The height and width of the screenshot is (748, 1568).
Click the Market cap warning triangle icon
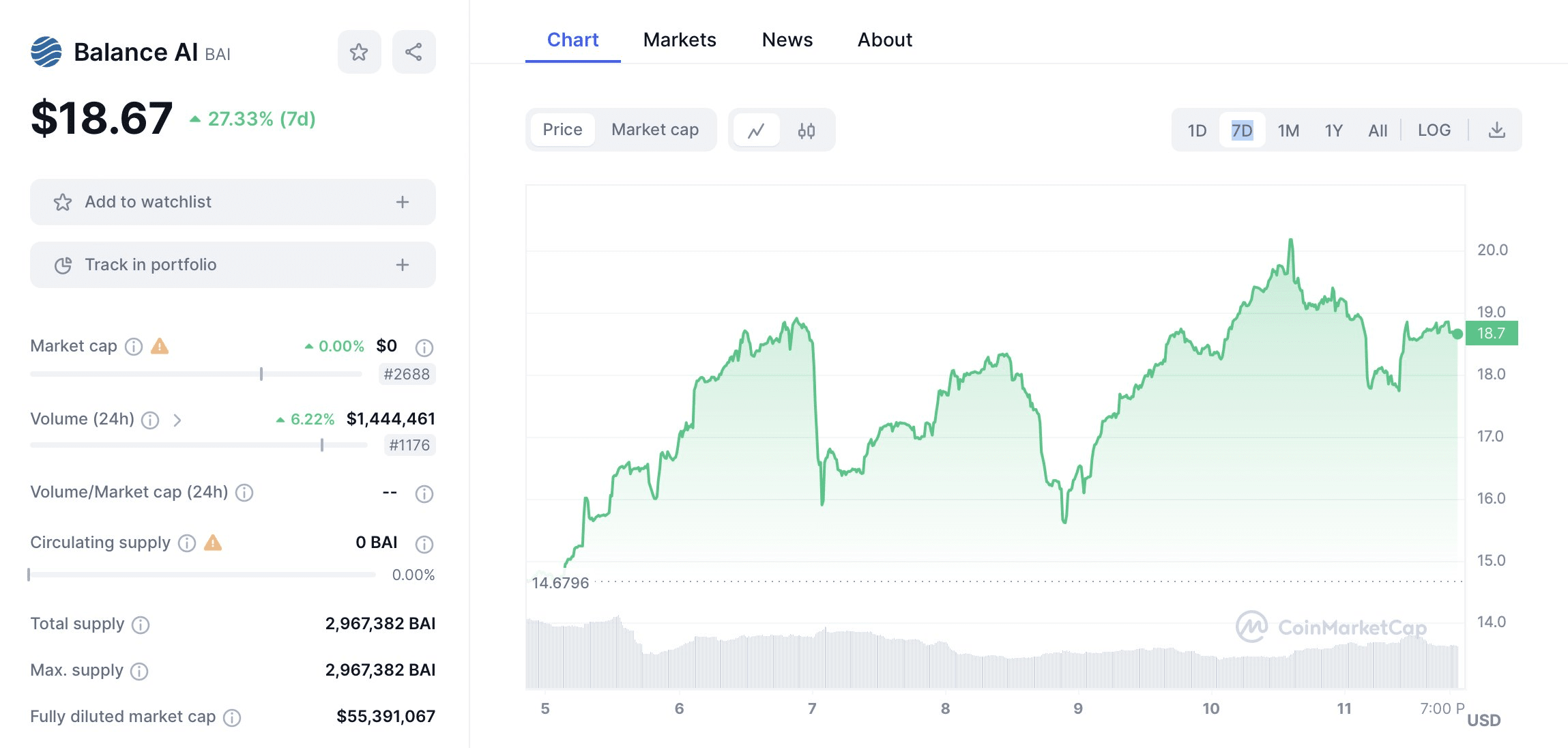coord(160,346)
